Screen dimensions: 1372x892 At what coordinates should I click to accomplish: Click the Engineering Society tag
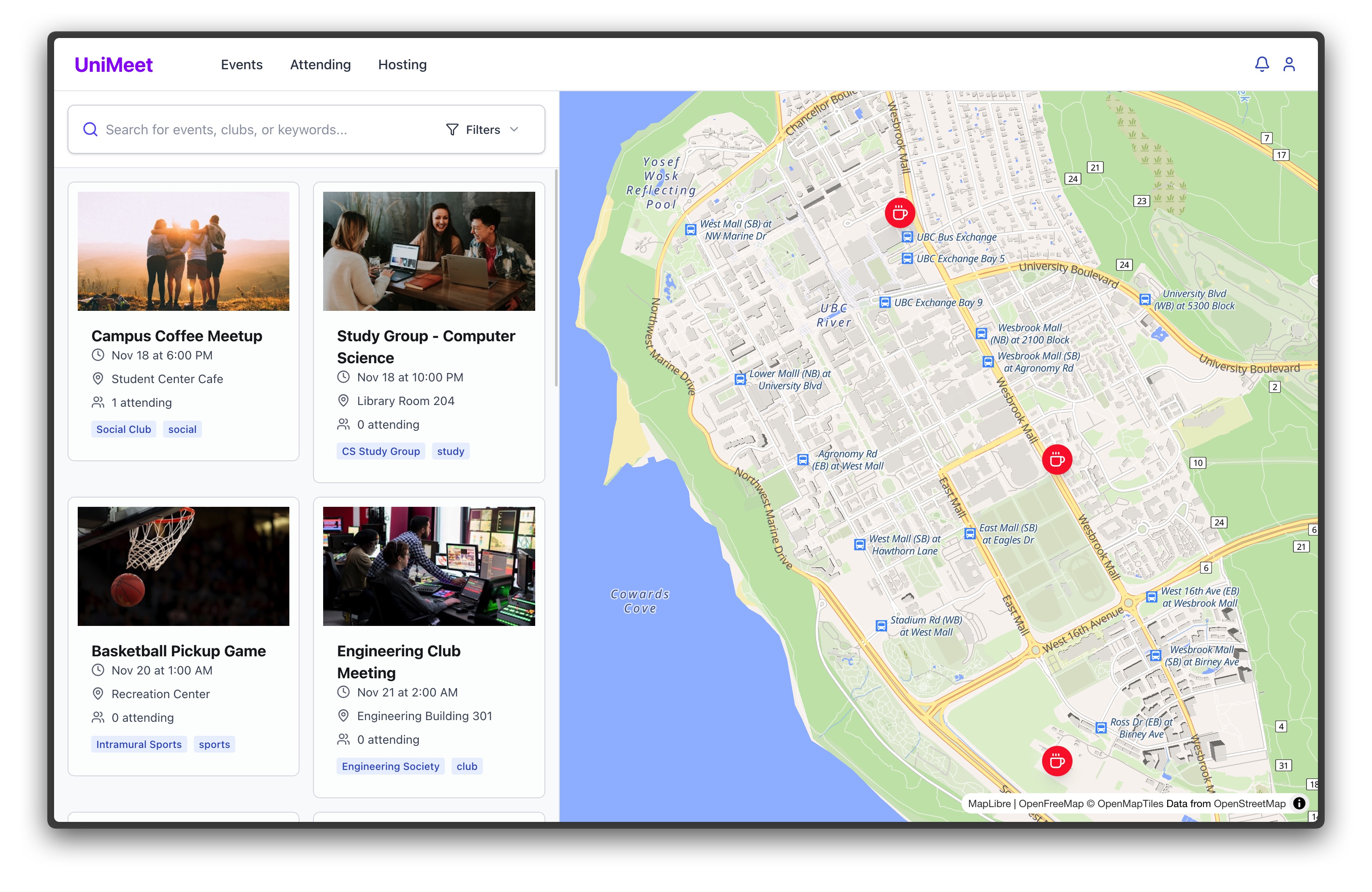[390, 767]
